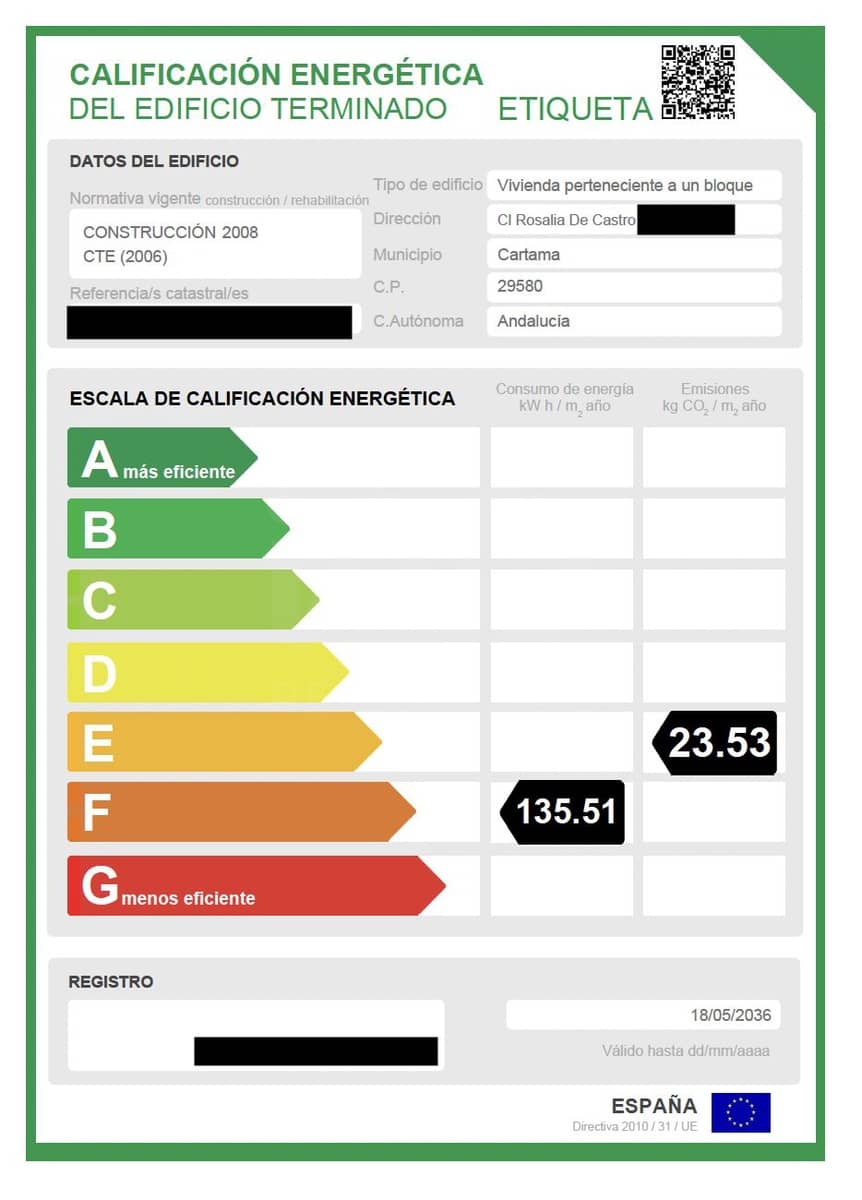Click the yellow D rating arrow

[208, 672]
